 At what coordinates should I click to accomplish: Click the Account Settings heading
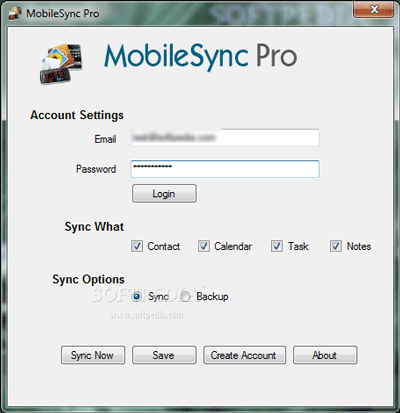pos(77,115)
